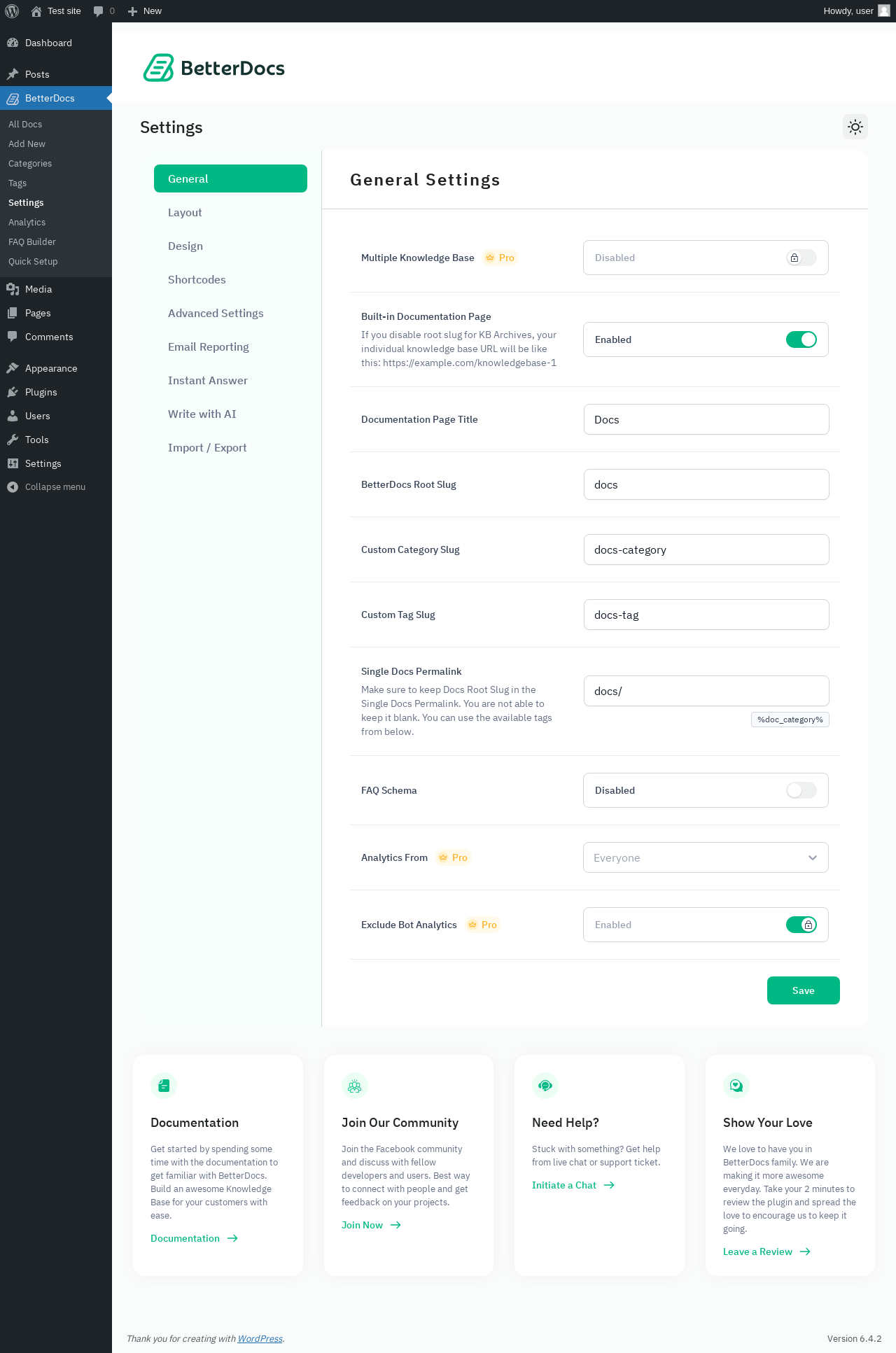Screen dimensions: 896x1353
Task: Enable the FAQ Schema toggle
Action: coord(801,790)
